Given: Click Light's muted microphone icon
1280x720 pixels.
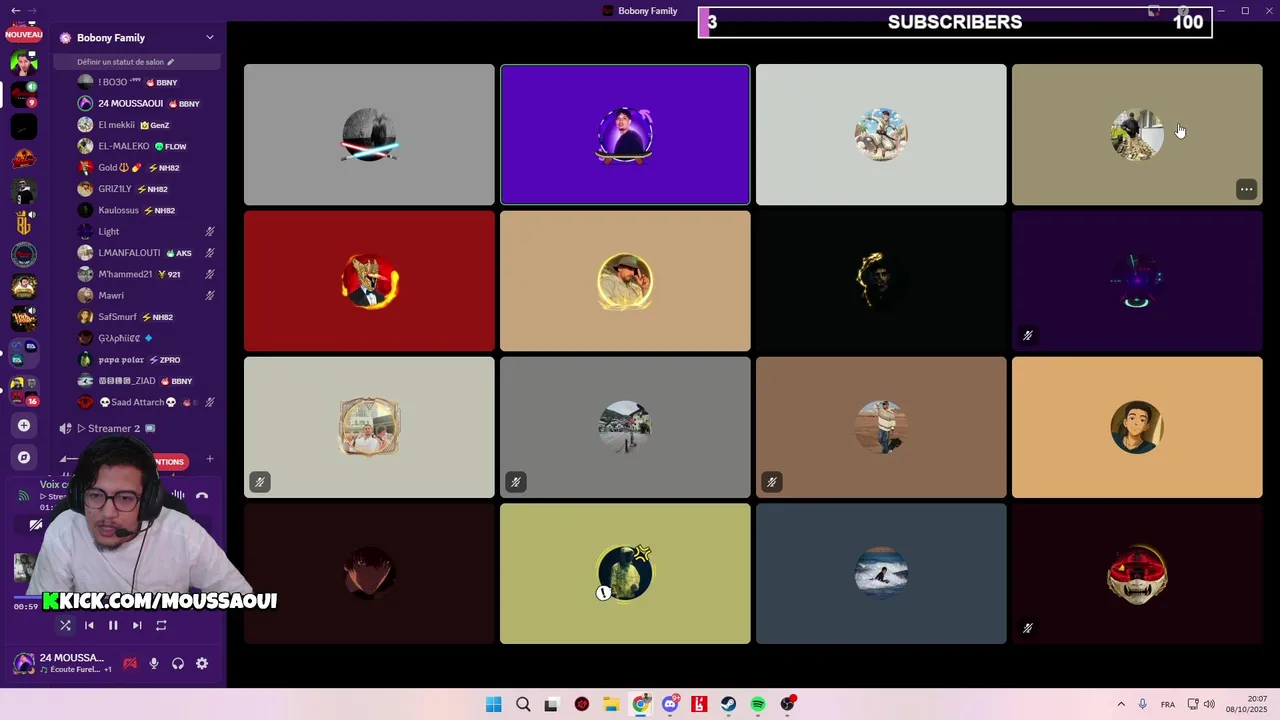Looking at the screenshot, I should coord(210,232).
